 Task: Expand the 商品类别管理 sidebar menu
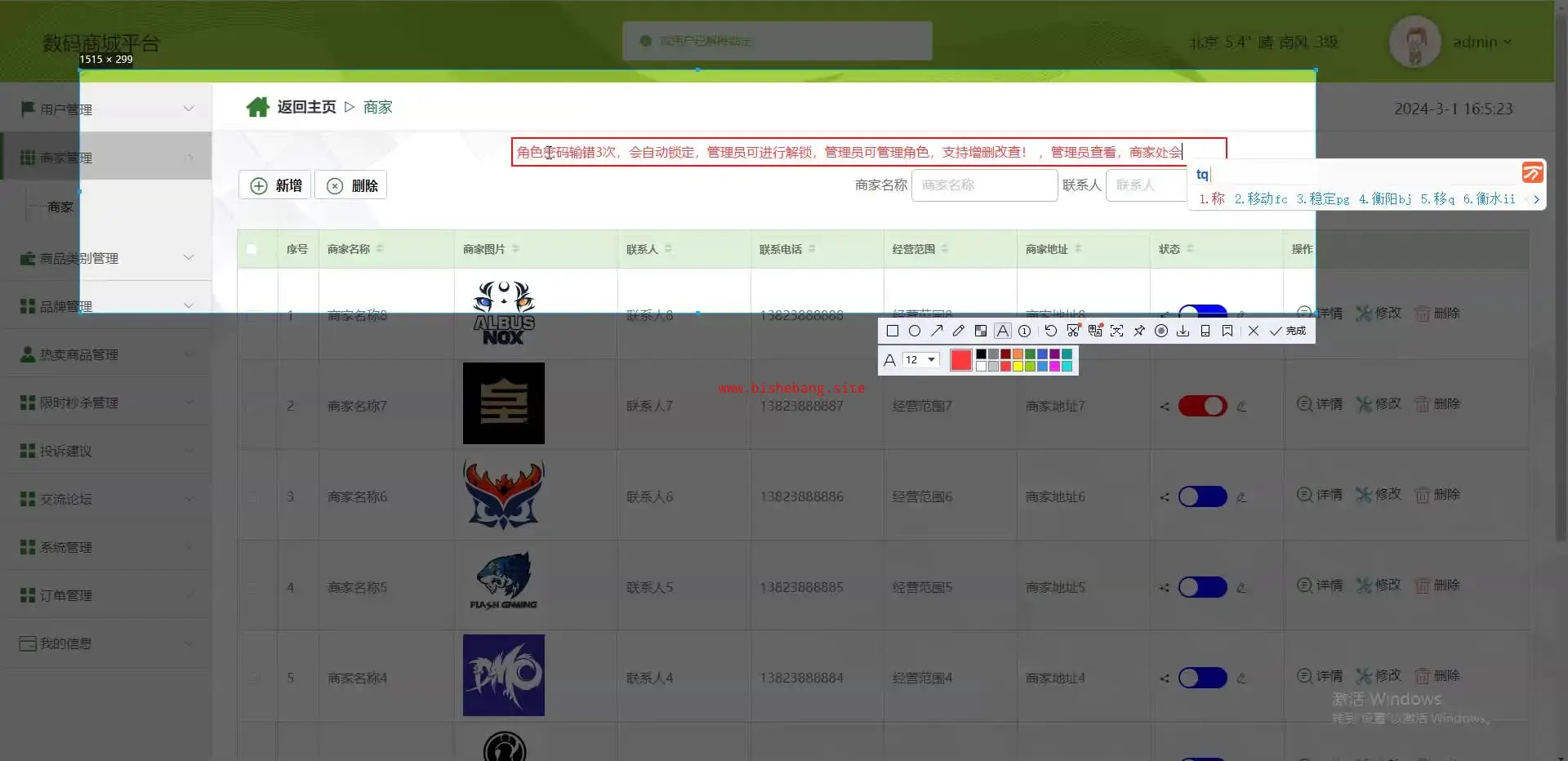[106, 258]
